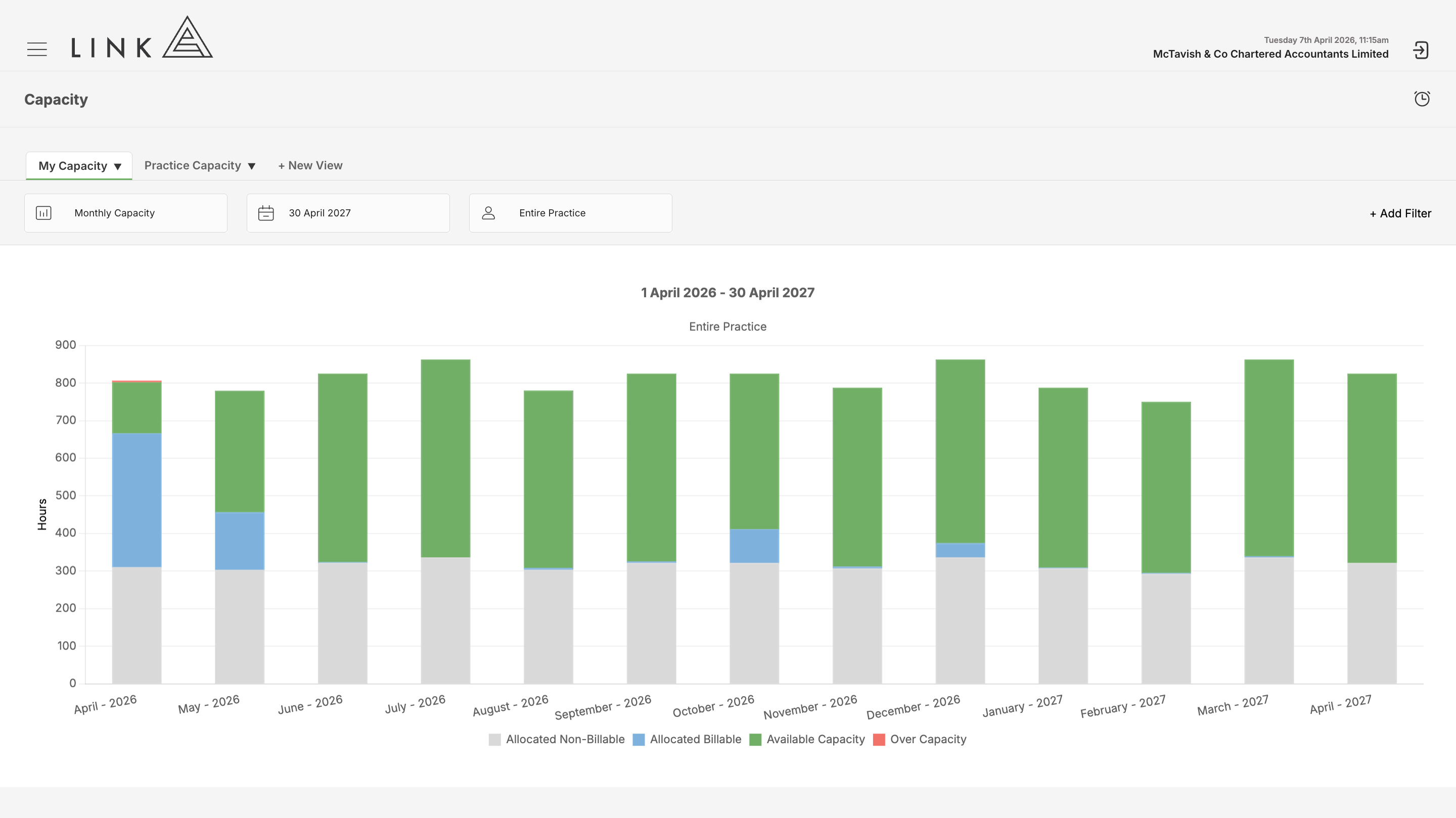
Task: Toggle the Allocated Non-Billable legend series
Action: [x=557, y=740]
